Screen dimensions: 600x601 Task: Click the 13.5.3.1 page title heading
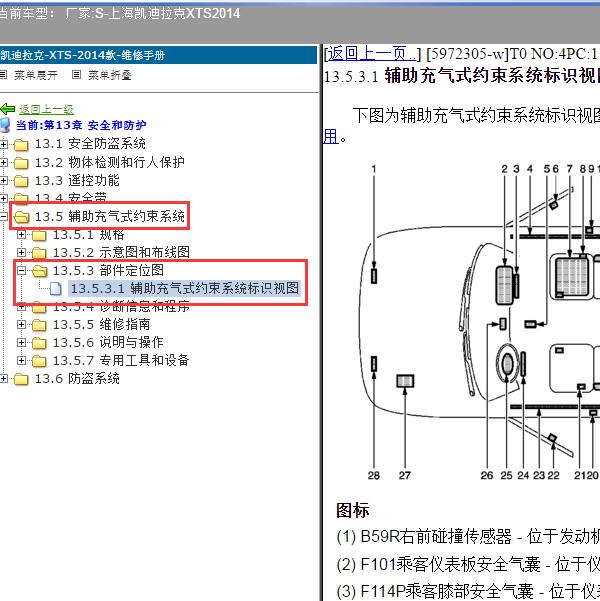click(462, 76)
